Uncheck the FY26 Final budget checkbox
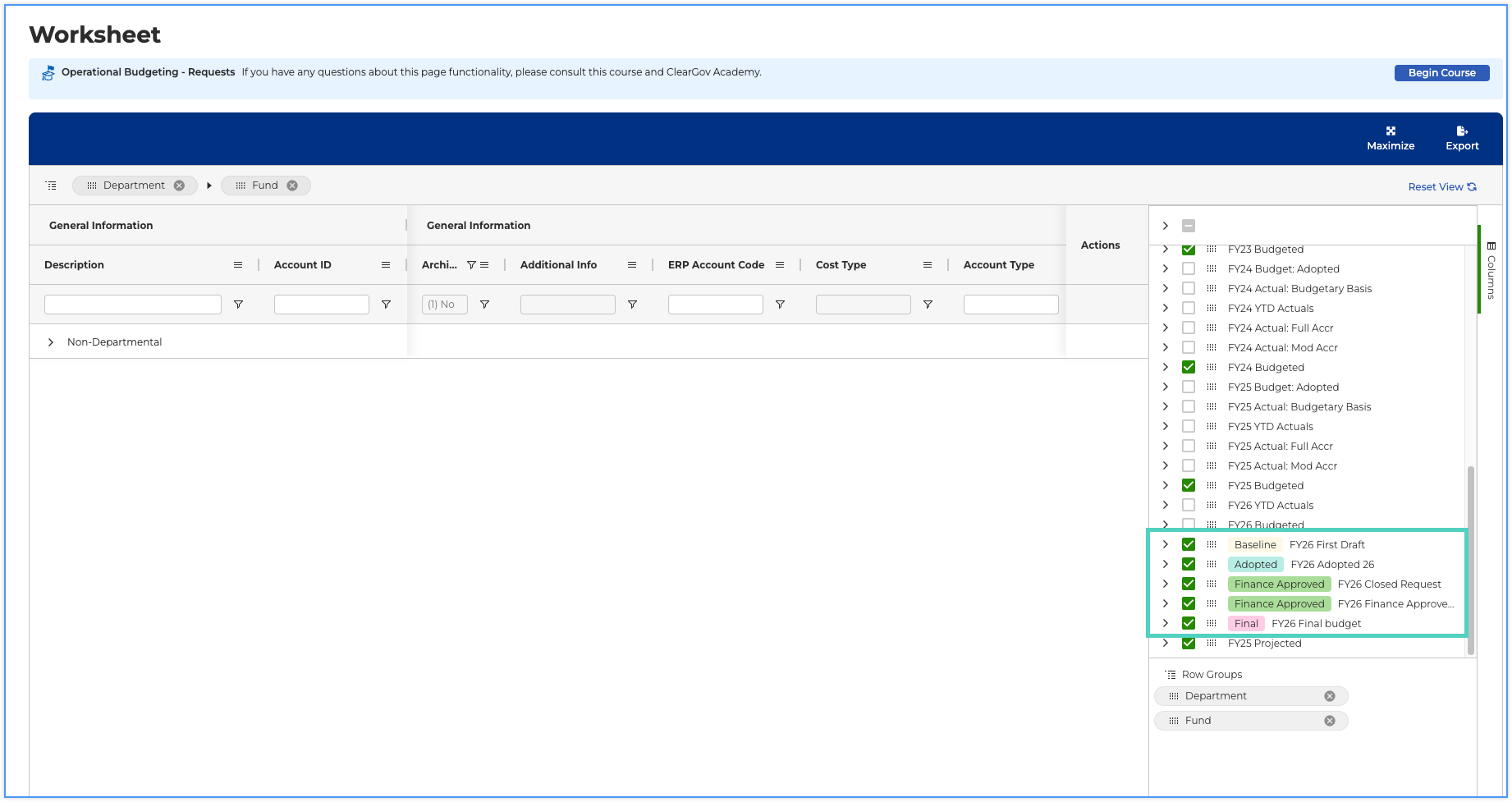This screenshot has height=802, width=1512. click(1189, 624)
